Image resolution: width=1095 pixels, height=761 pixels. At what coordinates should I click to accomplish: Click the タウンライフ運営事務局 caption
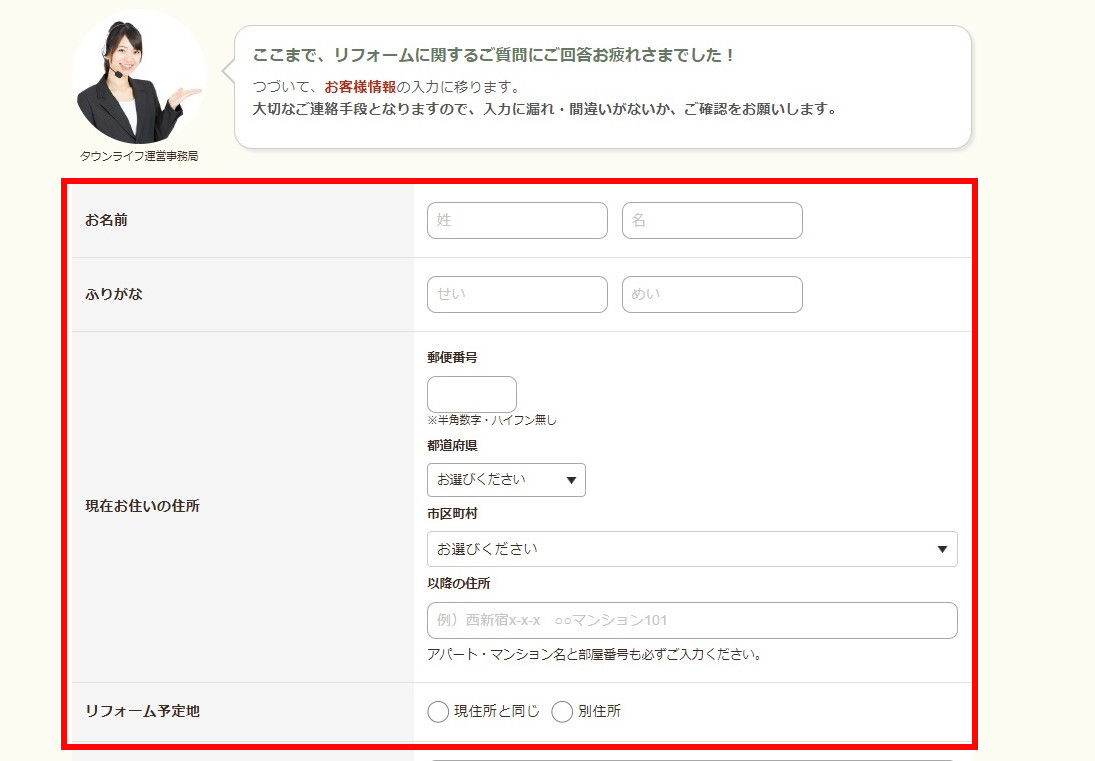139,157
